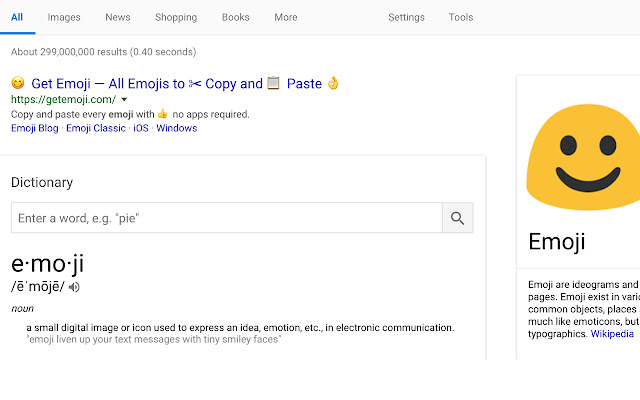Expand the More search categories menu
The height and width of the screenshot is (400, 640).
click(286, 17)
